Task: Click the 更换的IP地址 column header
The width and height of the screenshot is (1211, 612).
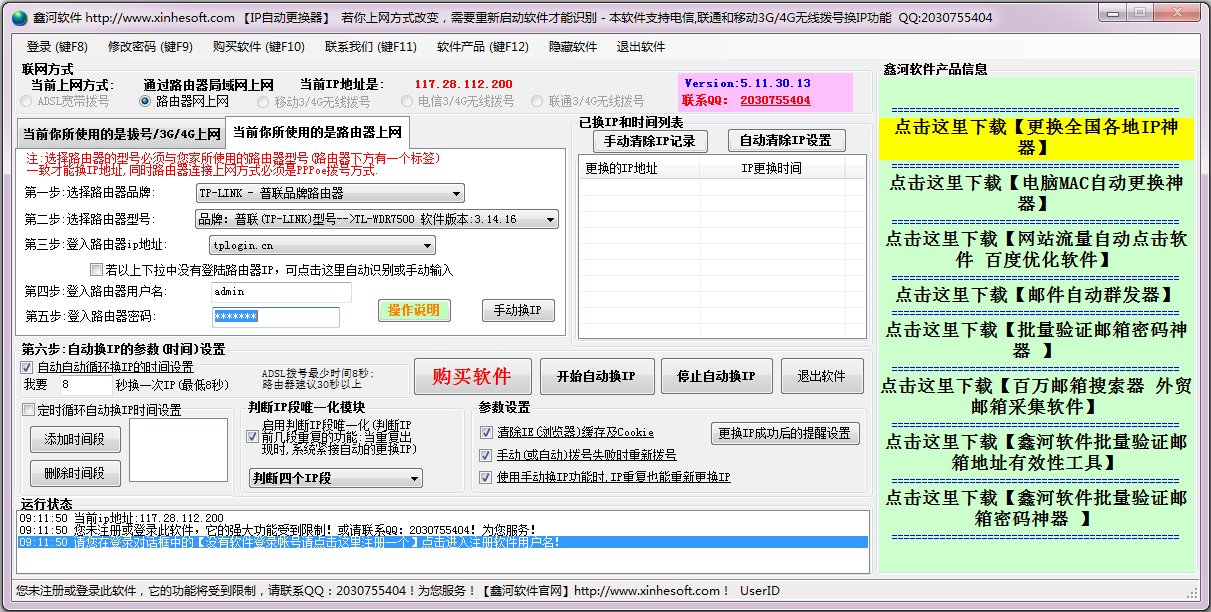Action: 640,168
